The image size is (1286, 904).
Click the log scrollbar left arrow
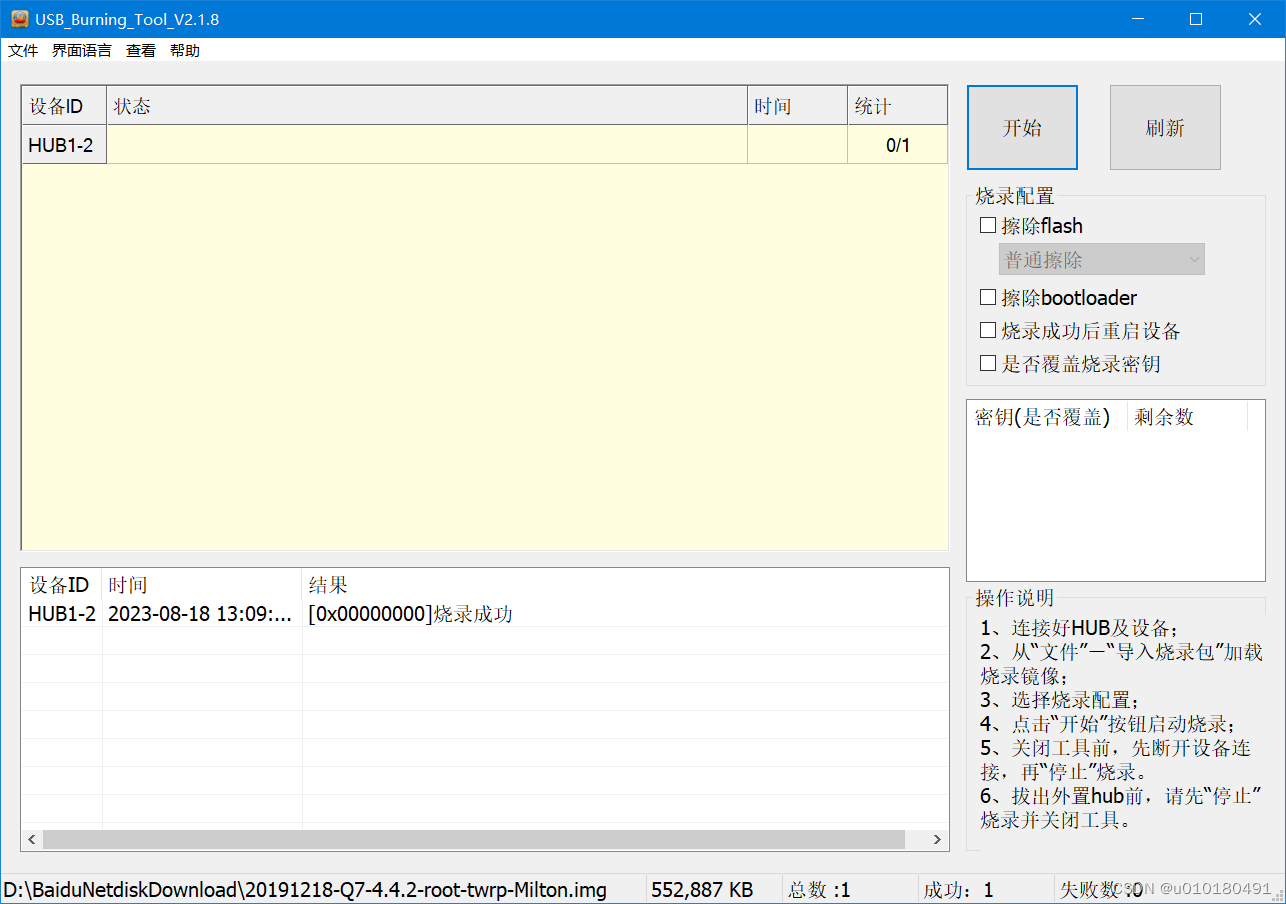32,839
